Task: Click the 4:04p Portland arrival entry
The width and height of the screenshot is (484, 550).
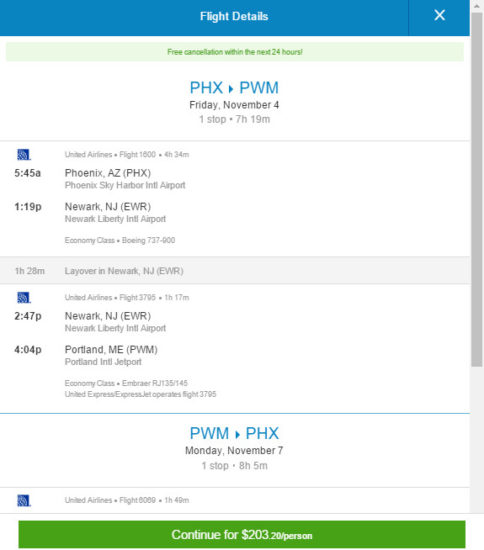Action: (86, 355)
